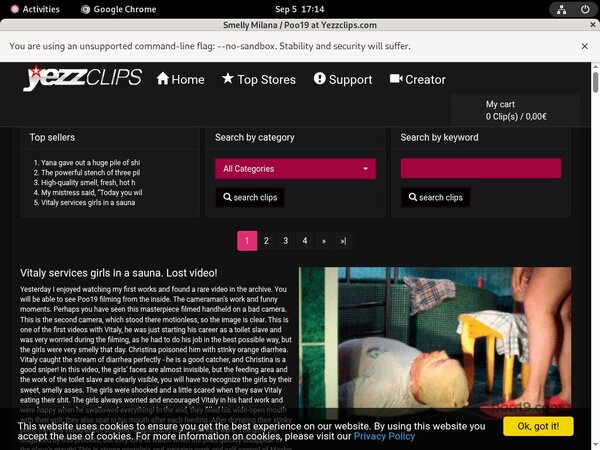Accept cookies with Ok, got it!

[538, 426]
